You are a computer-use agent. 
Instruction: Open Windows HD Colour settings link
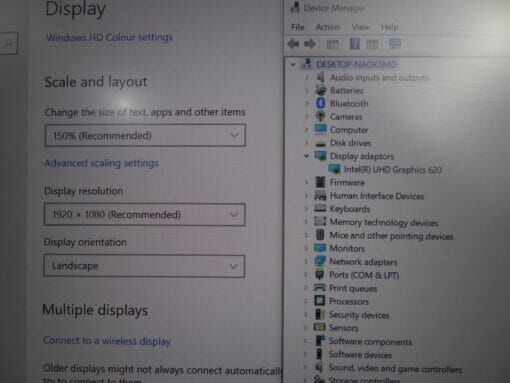pyautogui.click(x=109, y=37)
